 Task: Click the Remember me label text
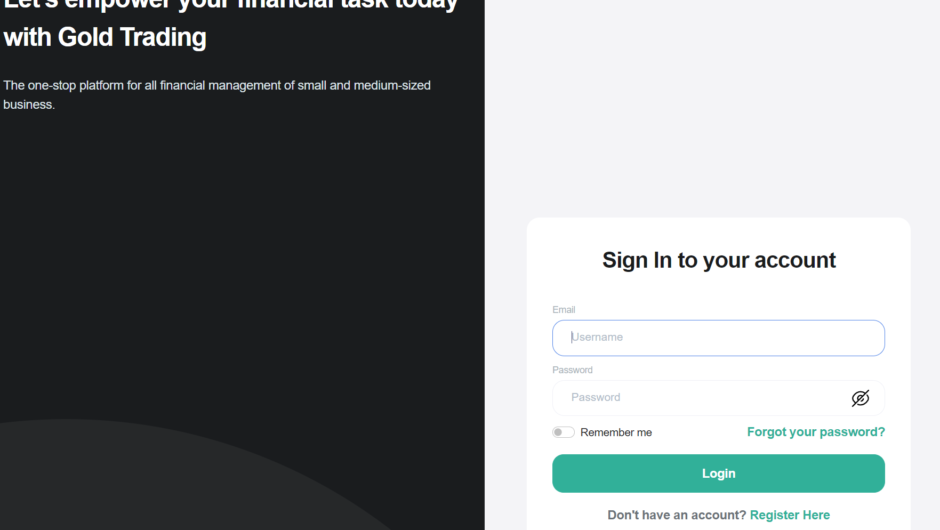[x=615, y=432]
